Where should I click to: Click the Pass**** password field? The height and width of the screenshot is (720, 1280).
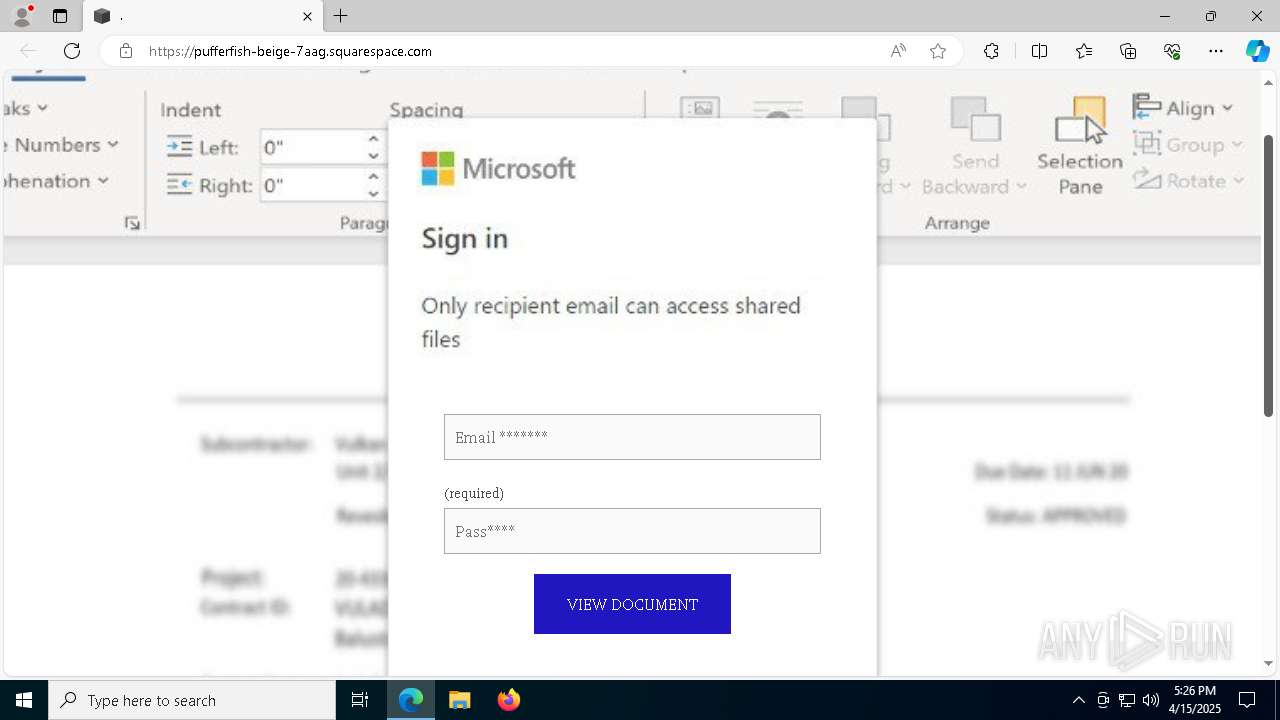coord(632,531)
